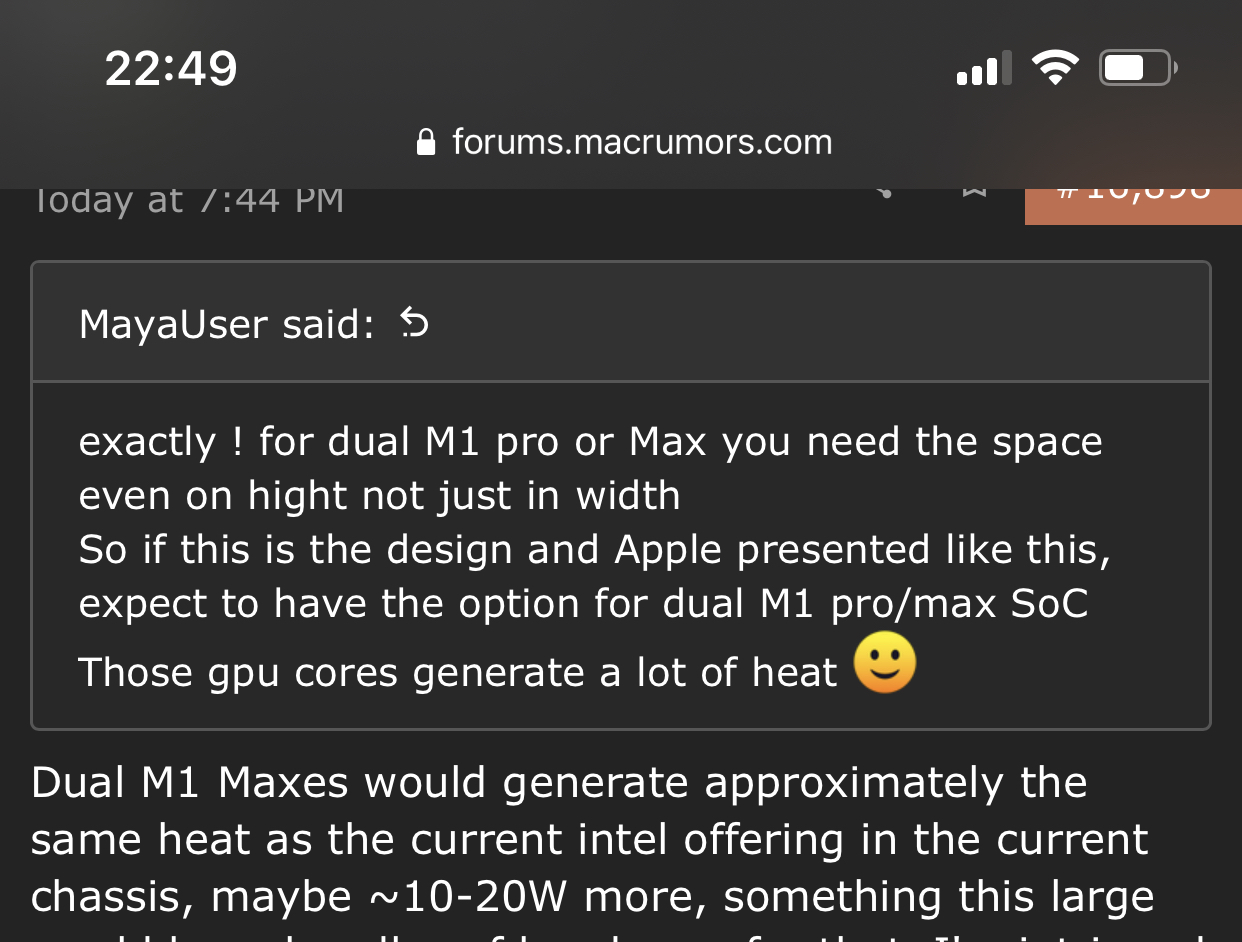Tap quoted line starting "exactly ! for dual"
1242x942 pixels.
590,441
